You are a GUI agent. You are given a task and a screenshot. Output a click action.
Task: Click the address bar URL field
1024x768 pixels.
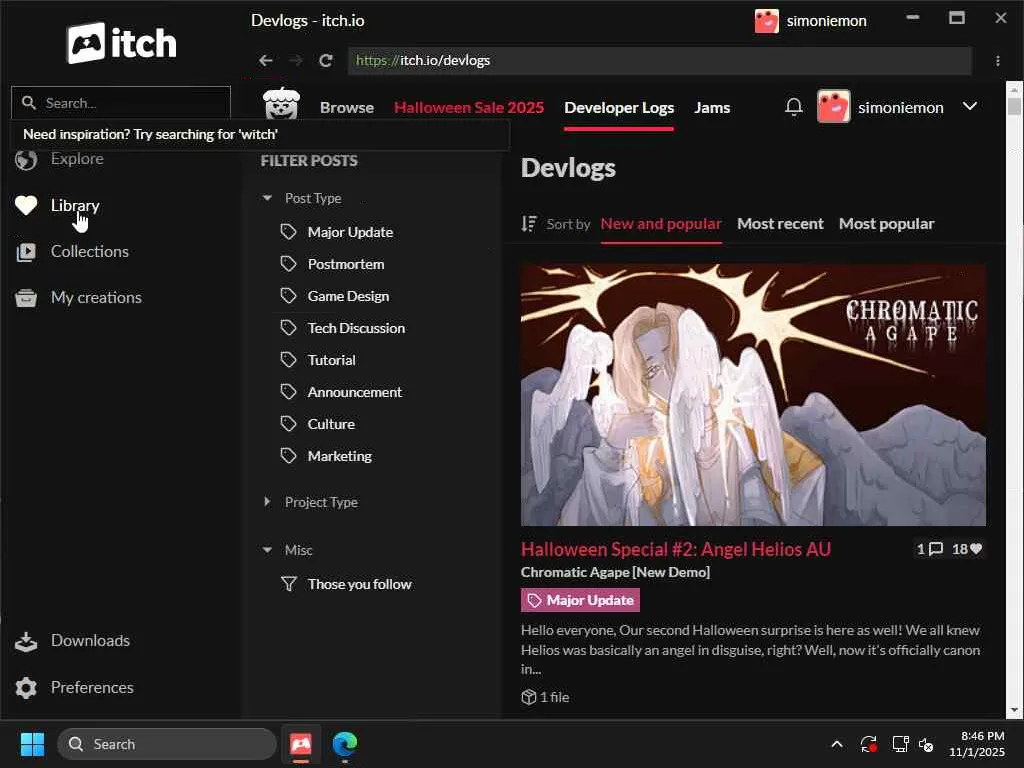point(660,61)
